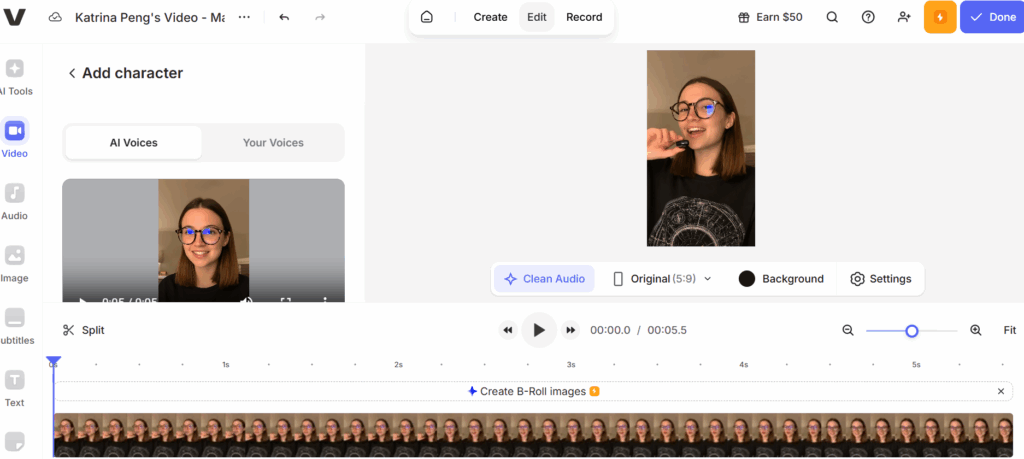
Task: Go to the home icon
Action: pyautogui.click(x=426, y=18)
